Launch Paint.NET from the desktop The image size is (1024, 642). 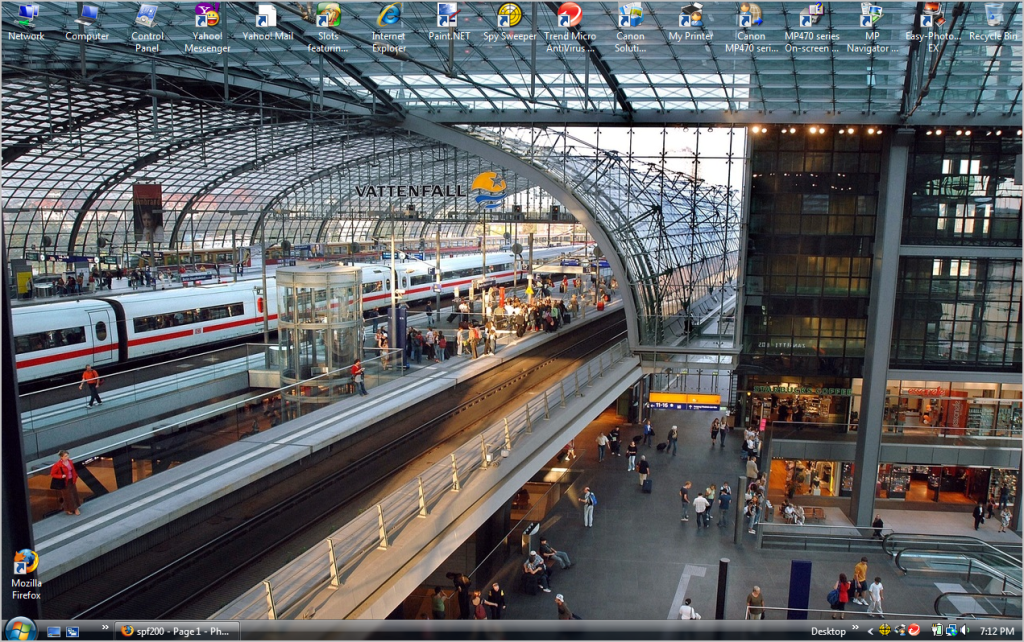(447, 18)
